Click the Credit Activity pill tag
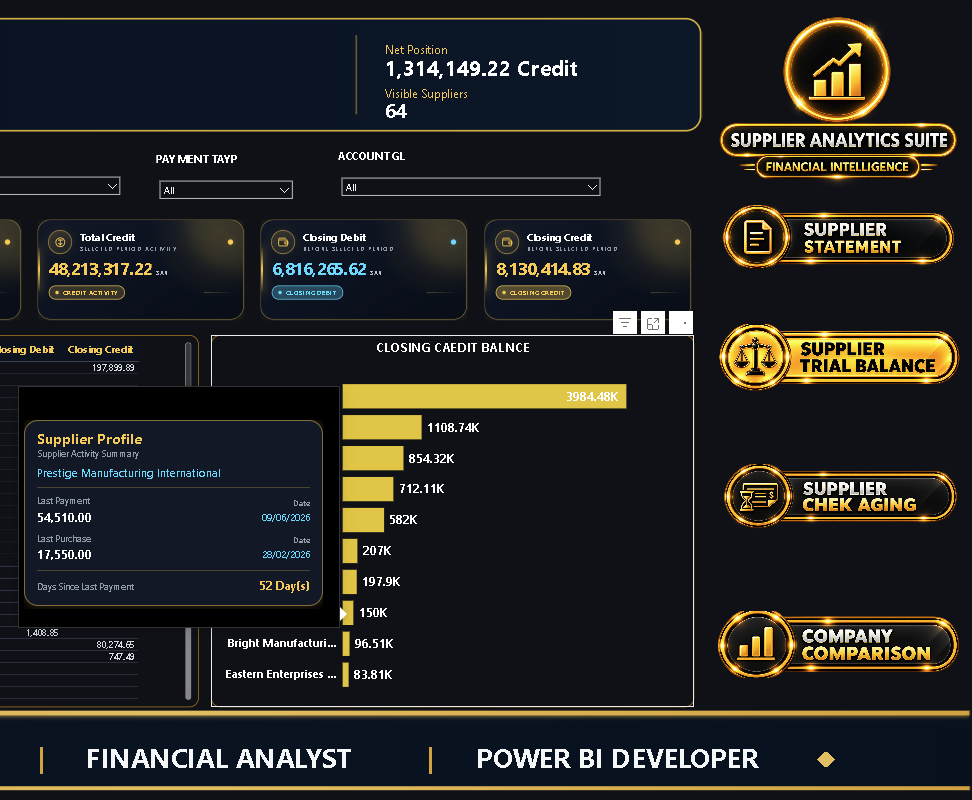972x800 pixels. pos(87,292)
